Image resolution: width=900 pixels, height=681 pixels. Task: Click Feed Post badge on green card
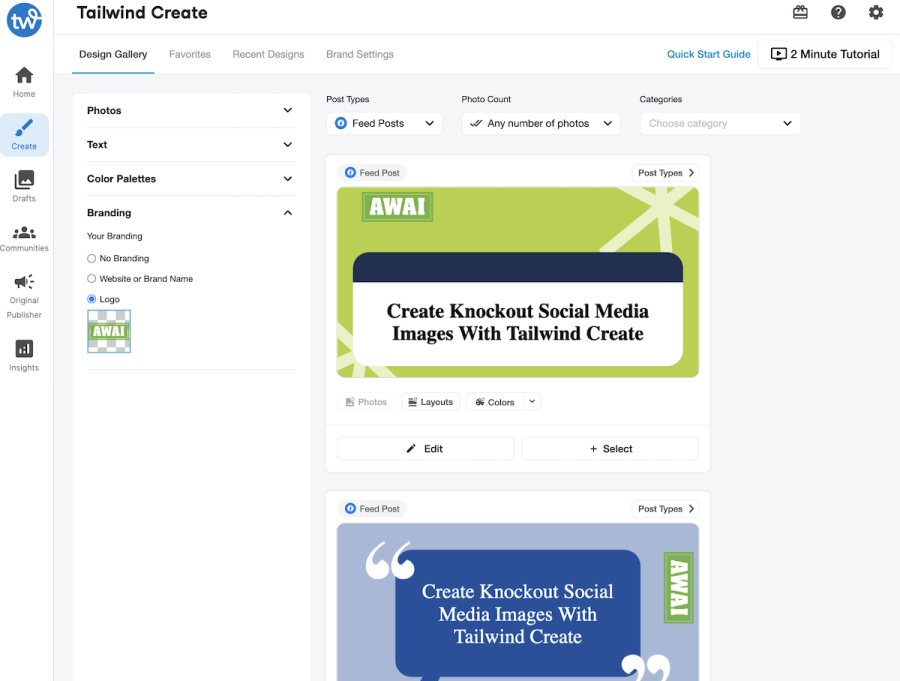pyautogui.click(x=372, y=173)
